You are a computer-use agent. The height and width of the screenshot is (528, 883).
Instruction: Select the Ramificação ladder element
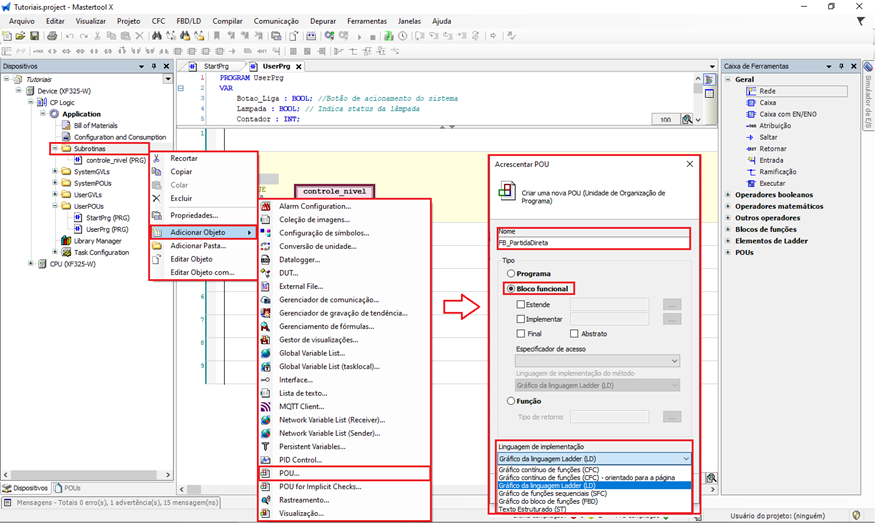[x=779, y=172]
